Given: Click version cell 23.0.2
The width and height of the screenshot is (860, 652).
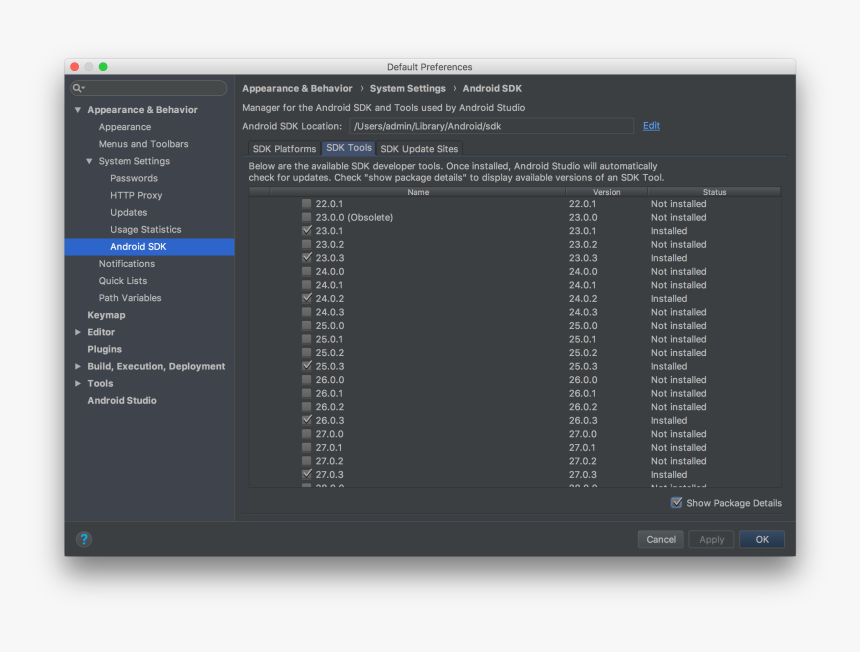Looking at the screenshot, I should click(583, 244).
